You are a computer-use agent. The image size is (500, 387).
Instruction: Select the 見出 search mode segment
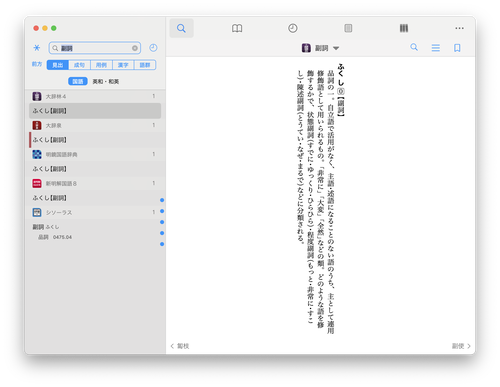tap(58, 65)
